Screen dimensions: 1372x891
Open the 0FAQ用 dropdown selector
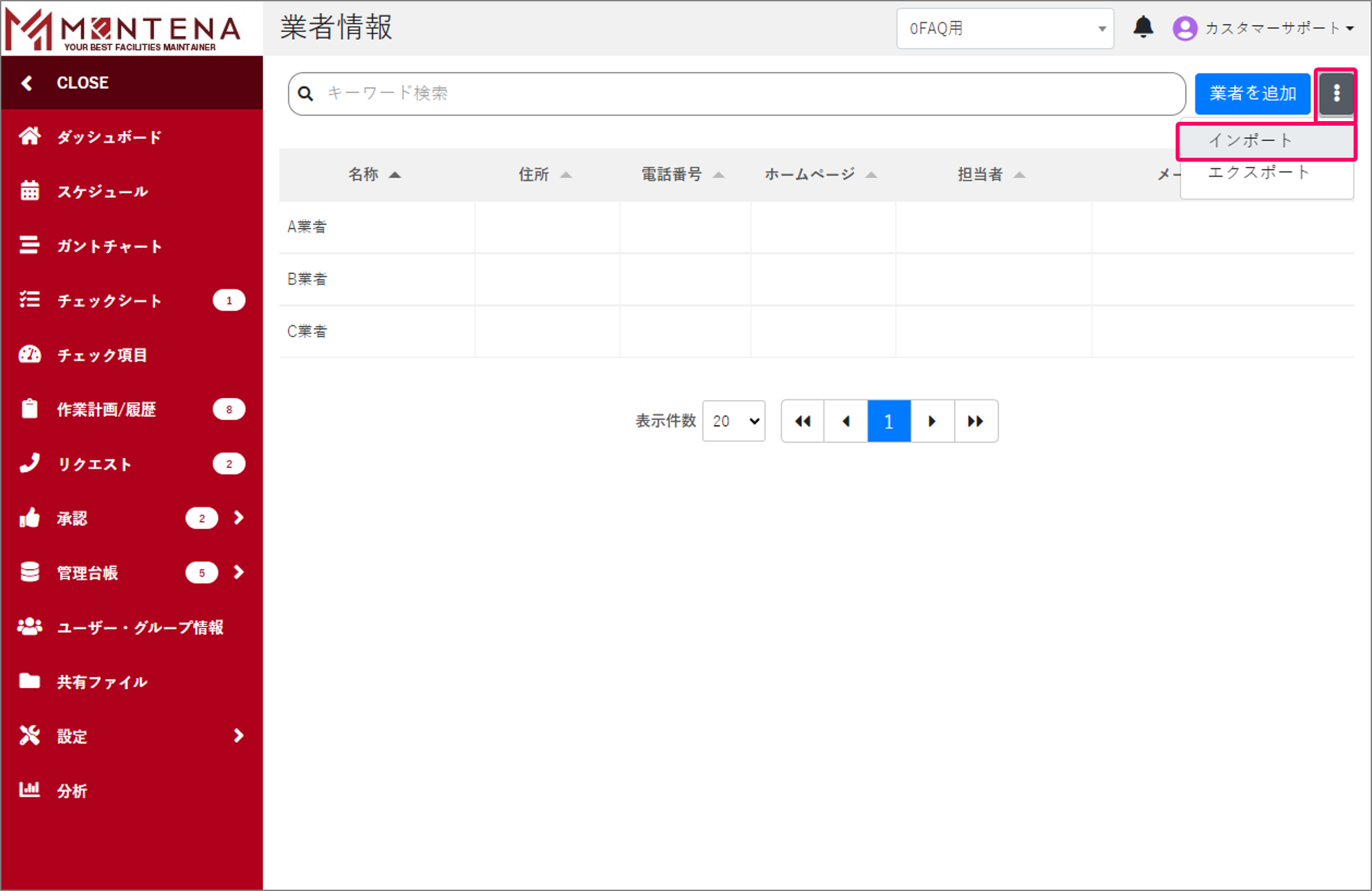tap(1005, 29)
